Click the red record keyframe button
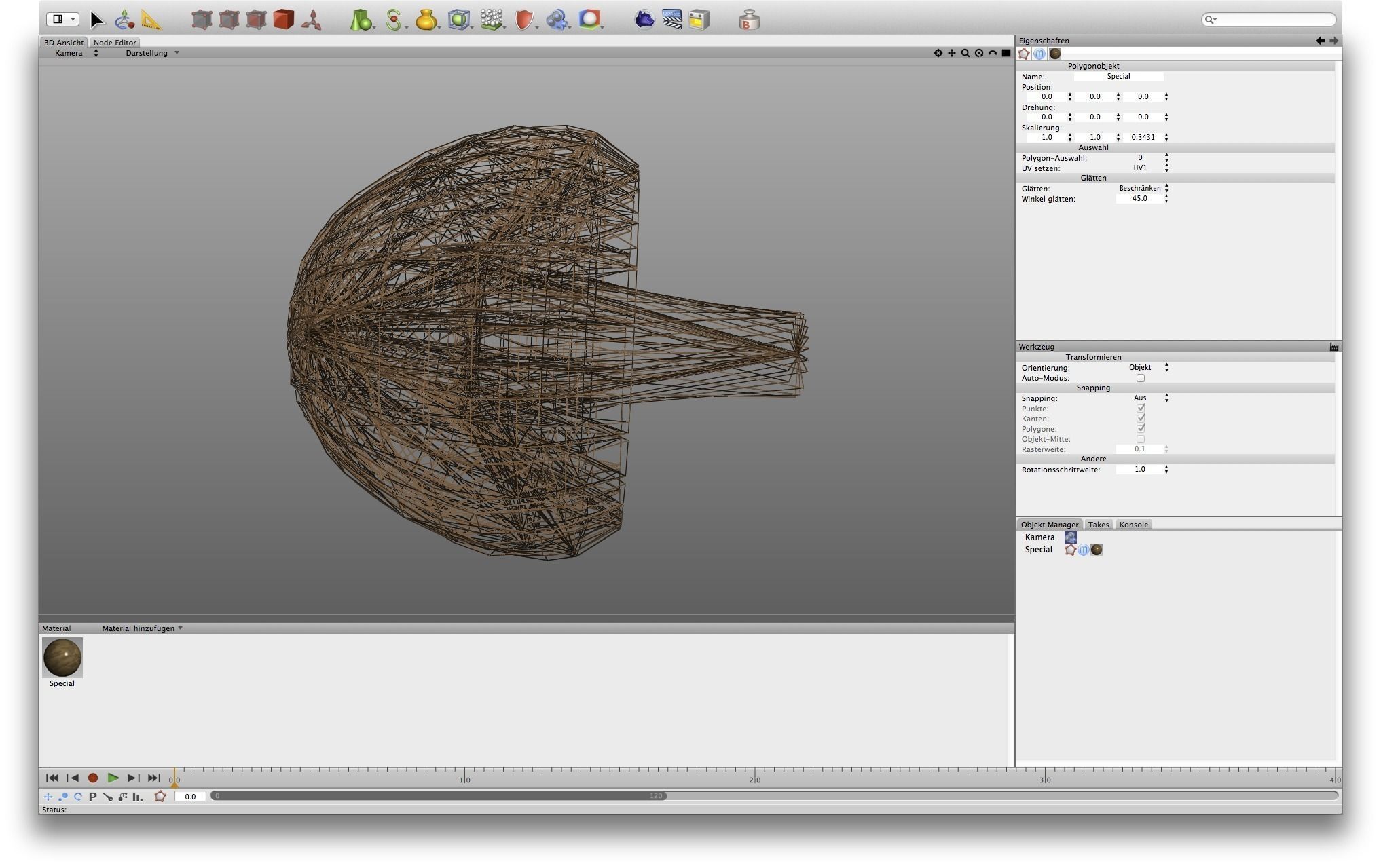The image size is (1381, 868). tap(93, 778)
